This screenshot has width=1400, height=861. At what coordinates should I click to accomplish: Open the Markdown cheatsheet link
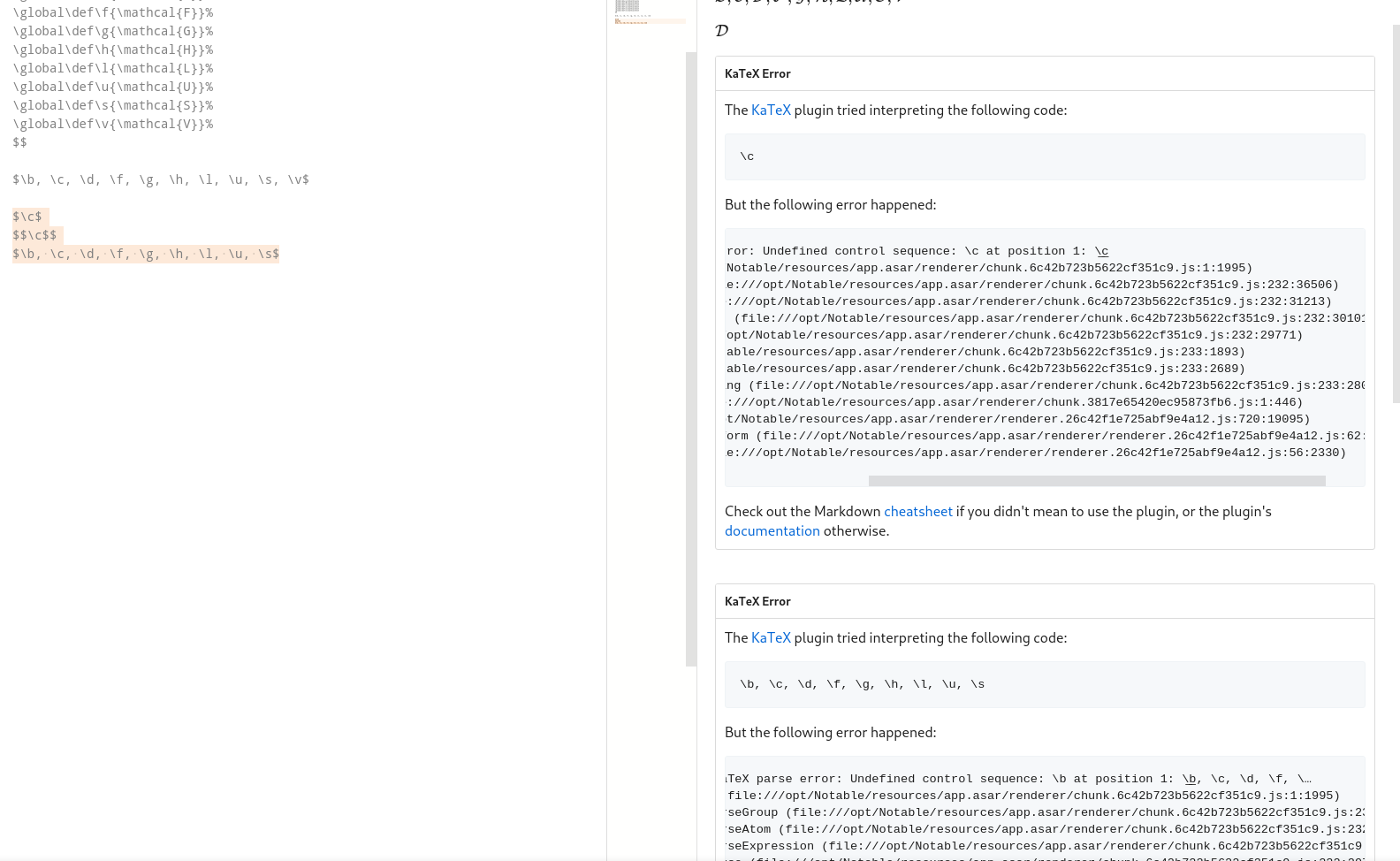tap(918, 511)
